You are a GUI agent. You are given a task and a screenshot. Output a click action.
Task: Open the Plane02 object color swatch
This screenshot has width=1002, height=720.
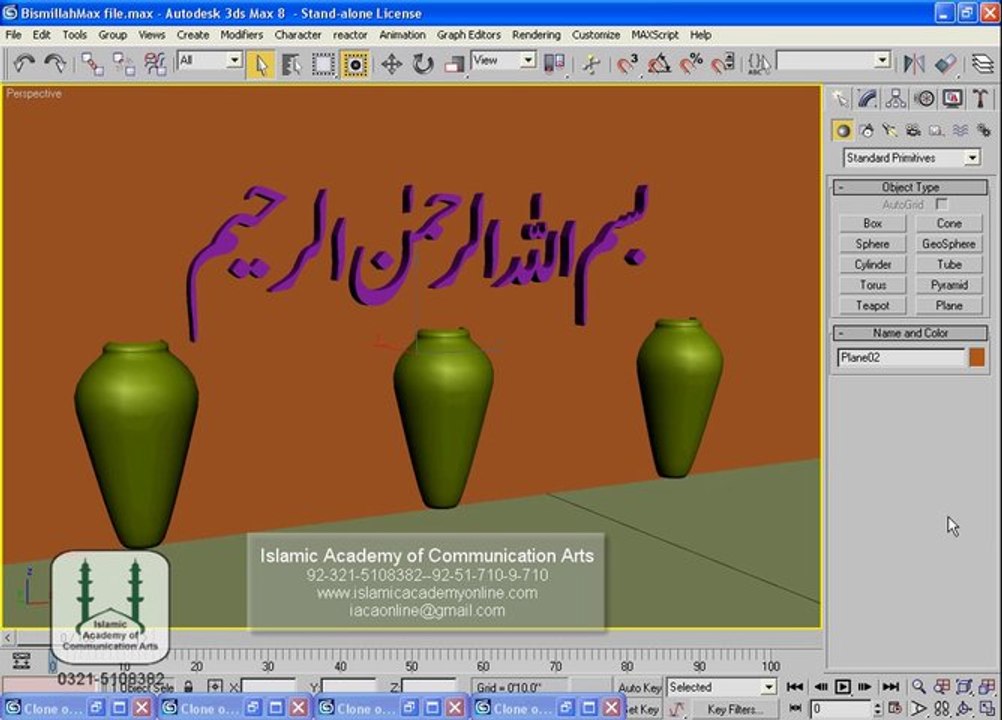[977, 358]
